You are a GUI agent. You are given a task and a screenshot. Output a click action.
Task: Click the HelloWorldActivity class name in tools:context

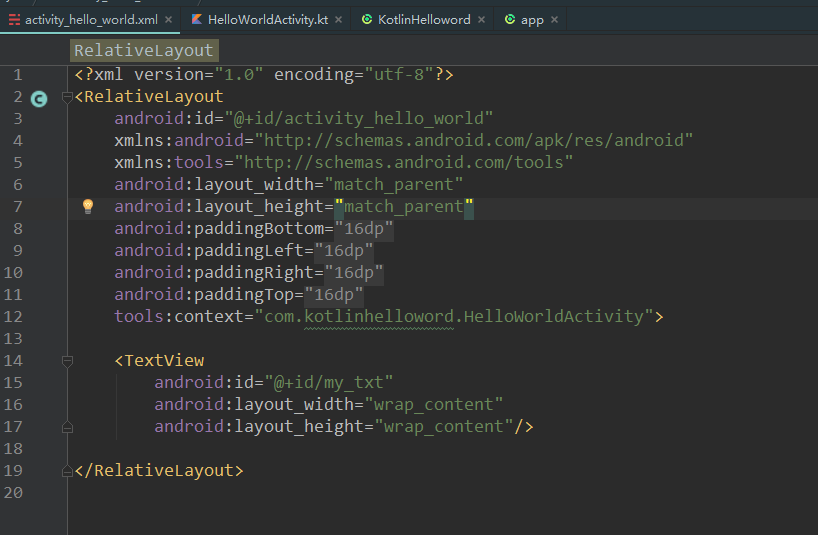click(x=554, y=317)
